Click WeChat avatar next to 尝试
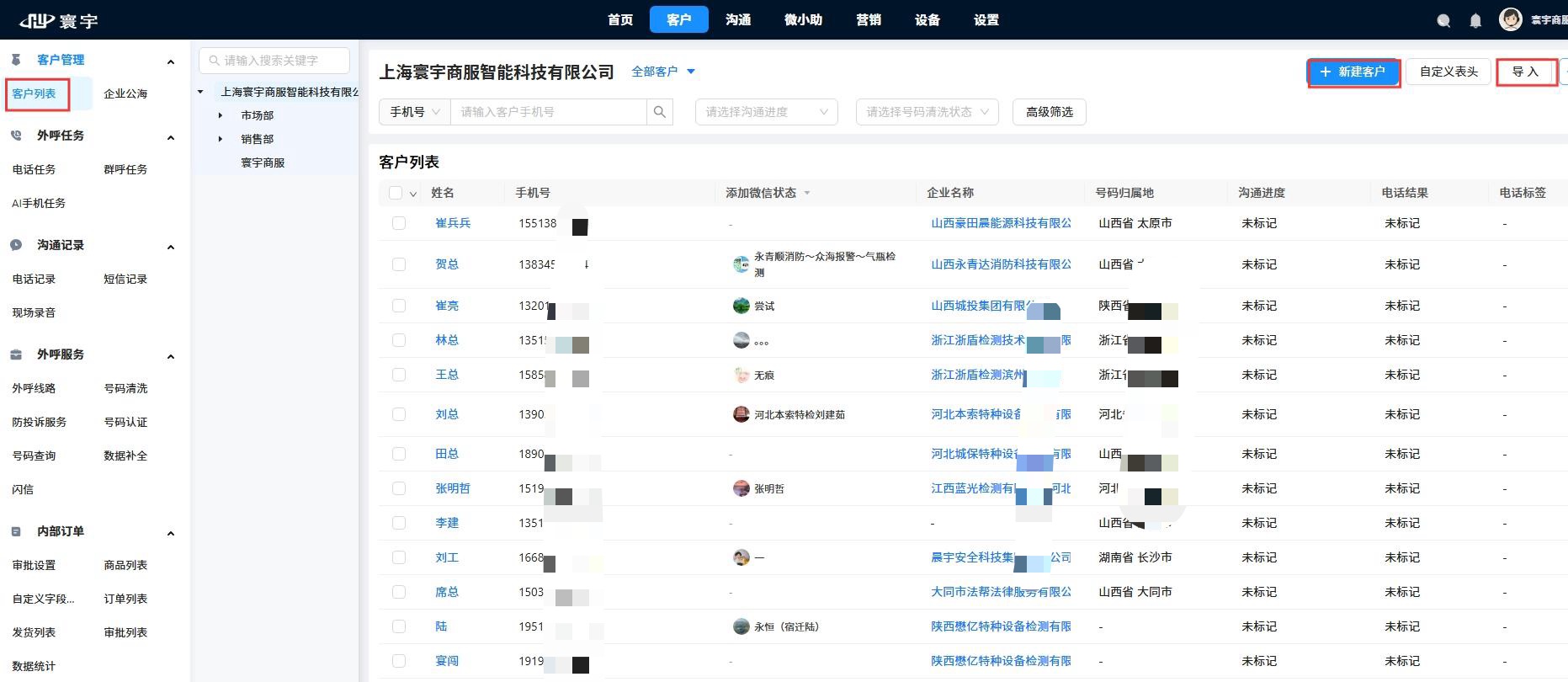This screenshot has height=682, width=1568. click(741, 306)
